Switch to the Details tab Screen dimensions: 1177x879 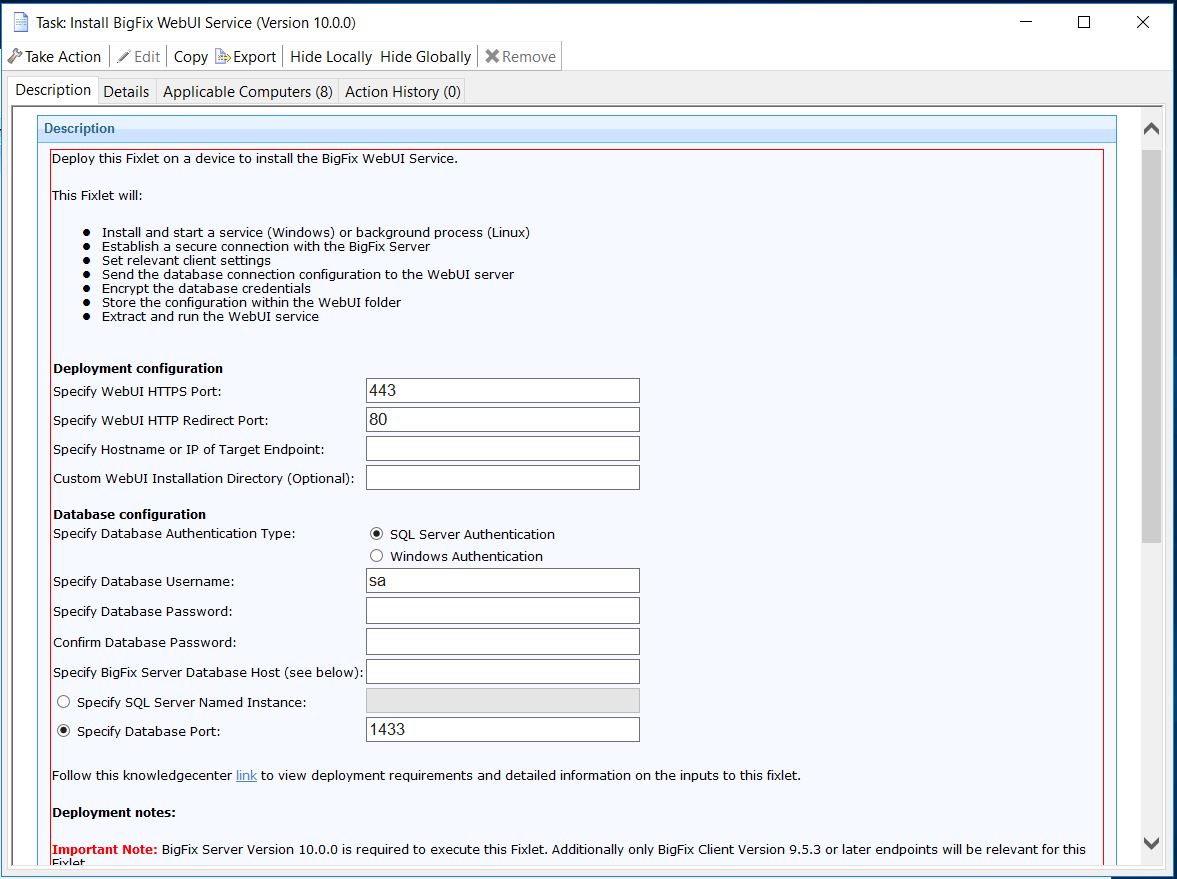pyautogui.click(x=126, y=91)
